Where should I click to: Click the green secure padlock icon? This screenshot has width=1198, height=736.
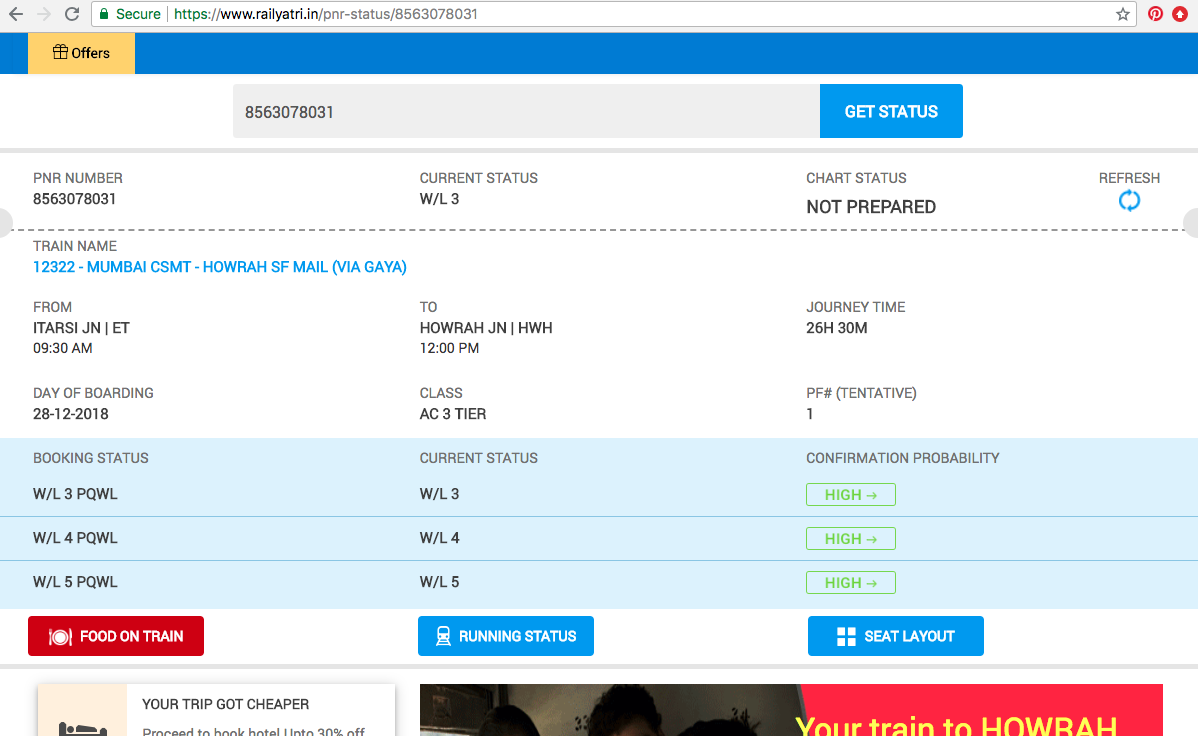pos(104,14)
